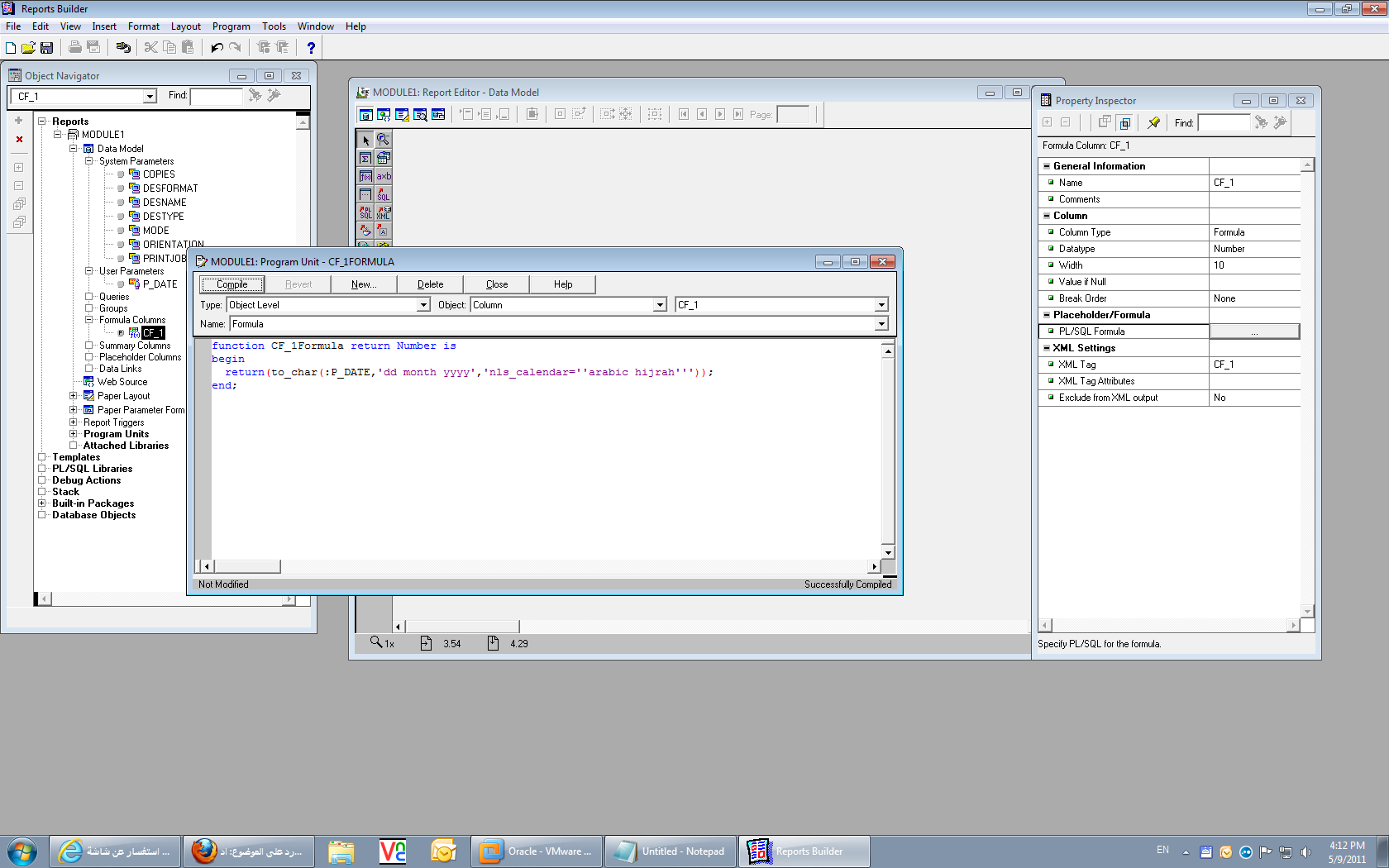
Task: Click the red X delete icon in Navigator
Action: click(x=19, y=140)
